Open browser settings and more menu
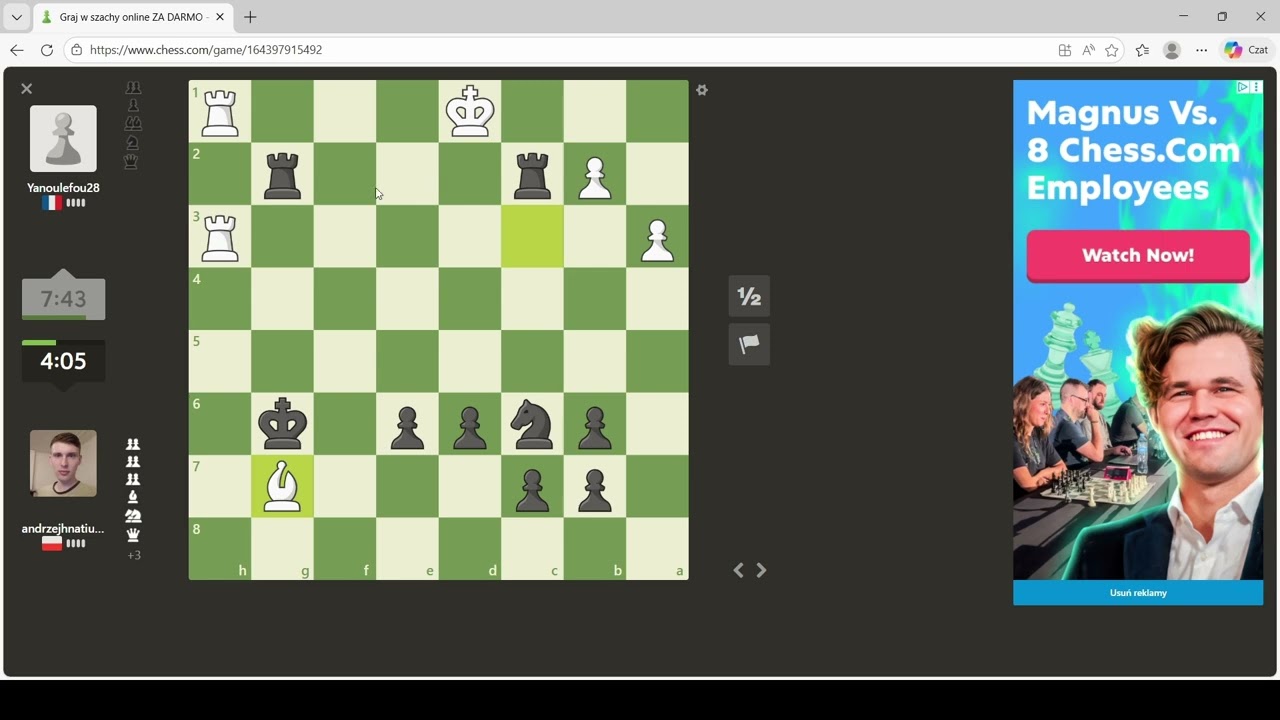1280x720 pixels. (1202, 50)
